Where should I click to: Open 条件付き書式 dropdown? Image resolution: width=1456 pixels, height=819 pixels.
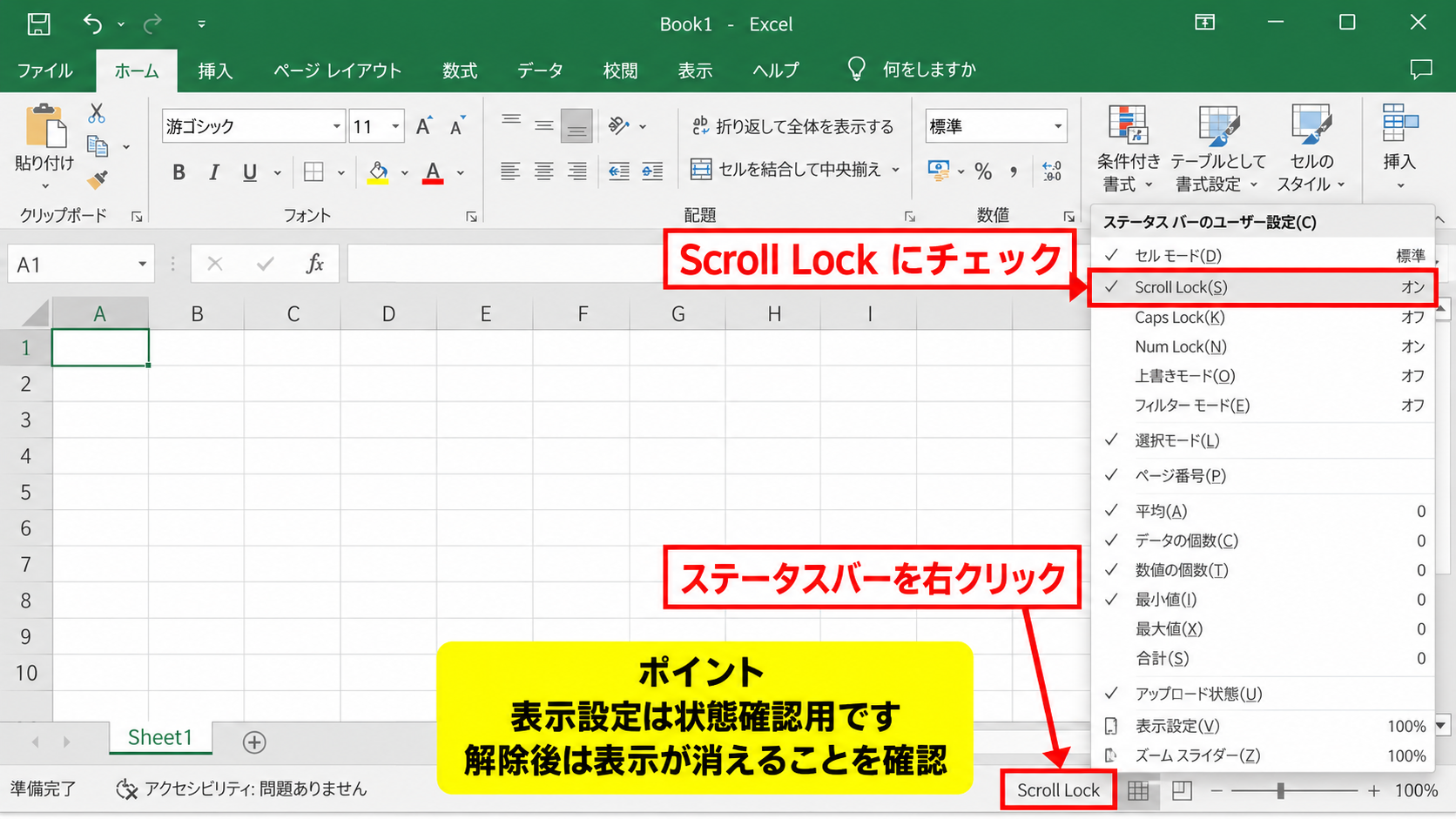coord(1128,148)
